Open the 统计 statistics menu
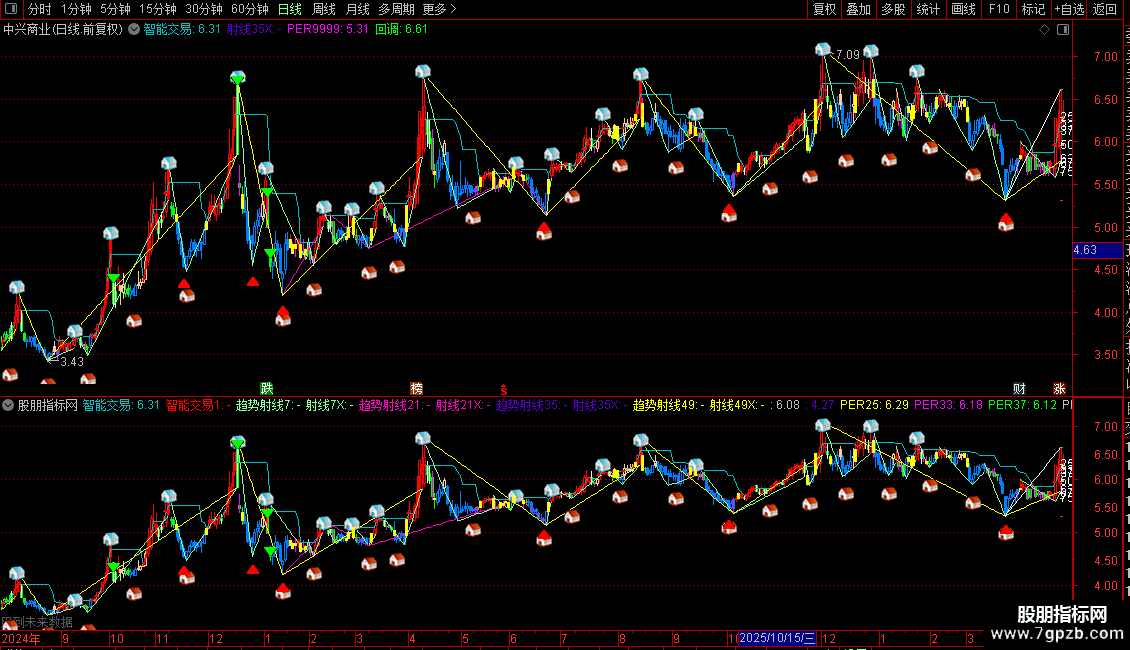The image size is (1130, 650). (928, 9)
